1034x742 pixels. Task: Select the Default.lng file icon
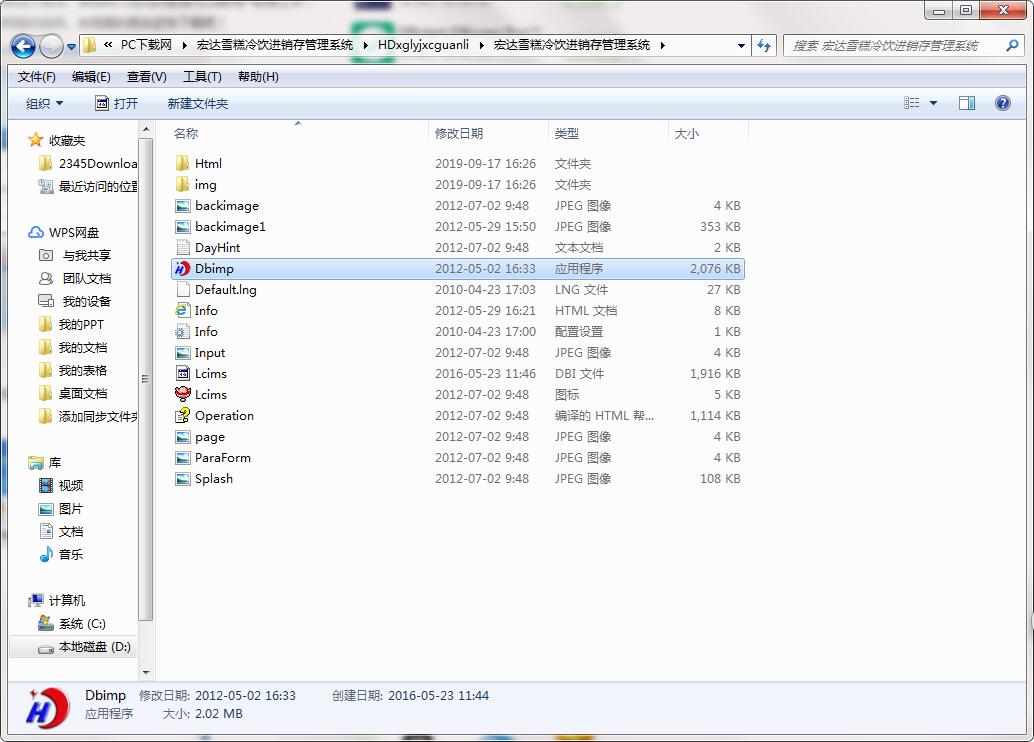click(x=183, y=290)
